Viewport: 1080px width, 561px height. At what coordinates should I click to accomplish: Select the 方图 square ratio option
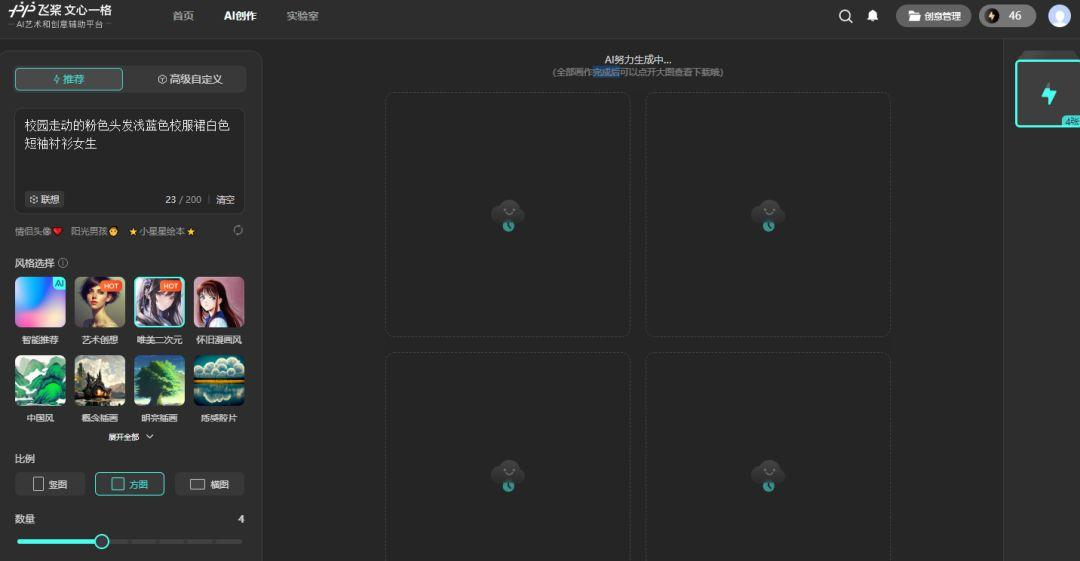point(129,484)
